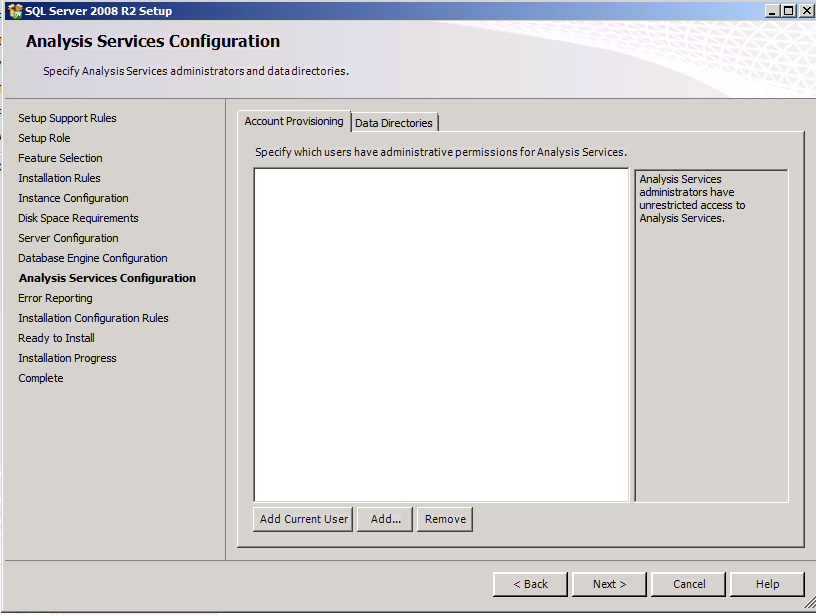
Task: Click the Server Configuration step
Action: [x=68, y=238]
